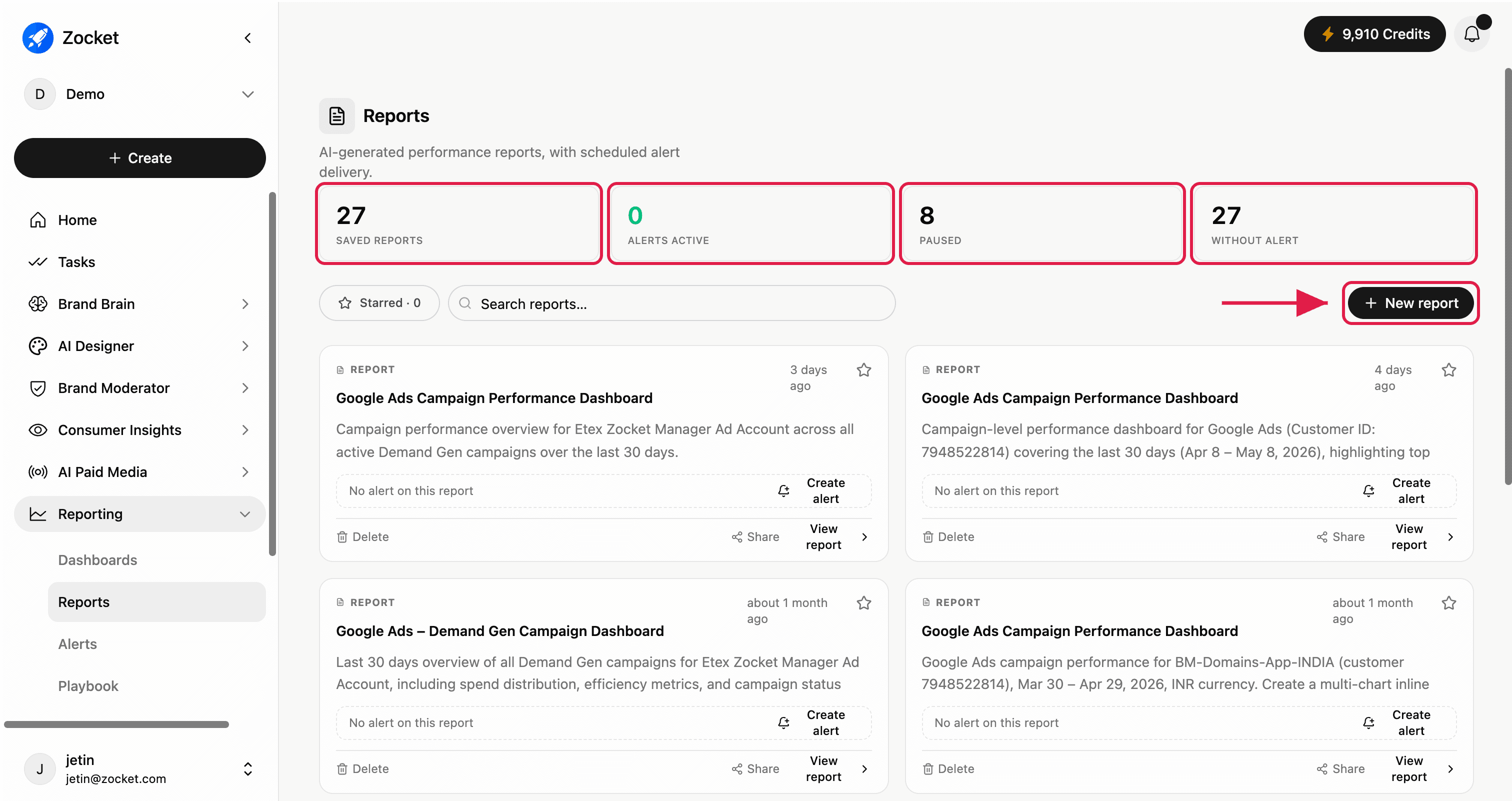The height and width of the screenshot is (801, 1512).
Task: Click the sidebar vertical scrollbar
Action: pos(272,373)
